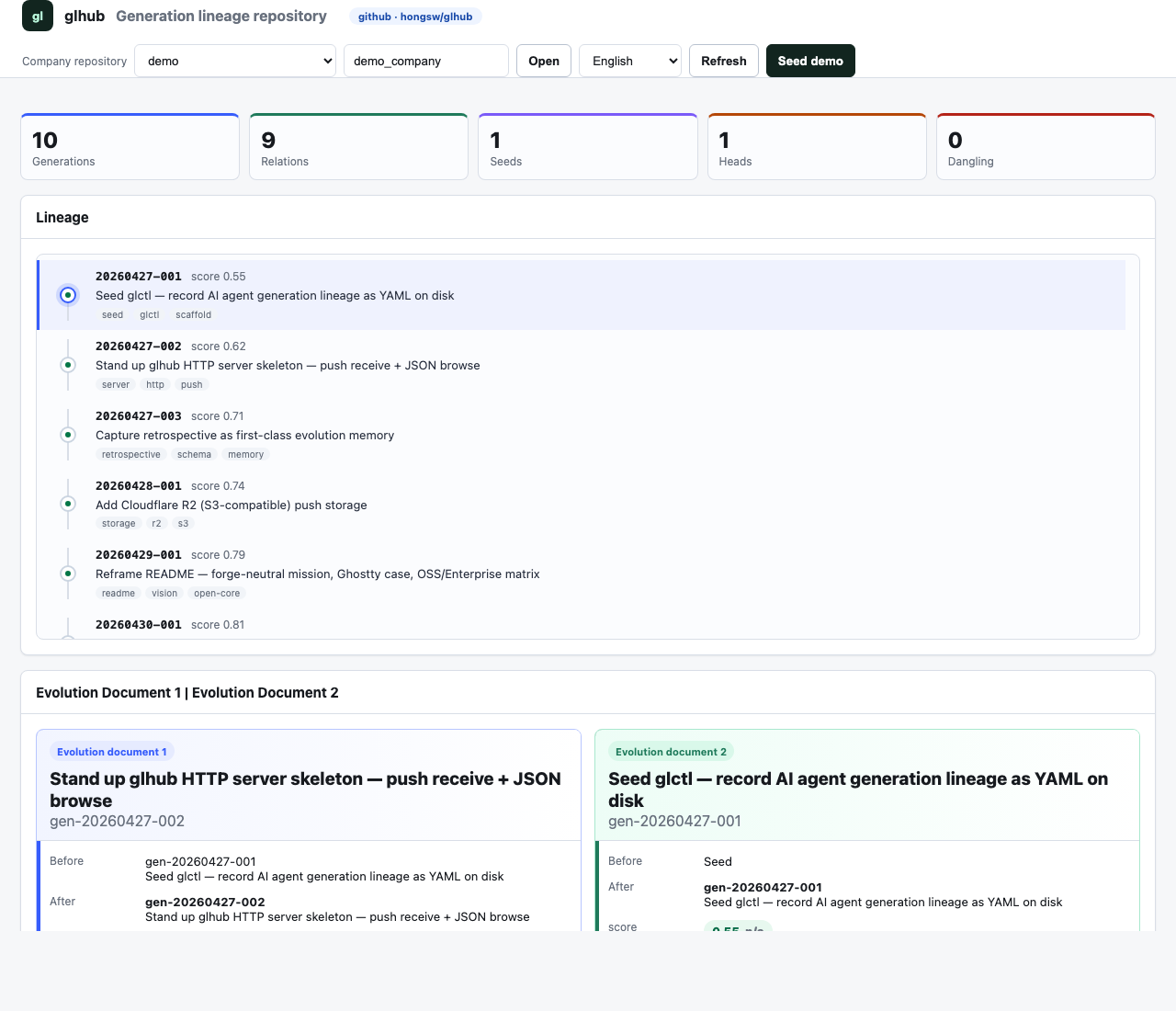The height and width of the screenshot is (1011, 1176).
Task: Click the generation ID 20260430-001
Action: pyautogui.click(x=139, y=625)
